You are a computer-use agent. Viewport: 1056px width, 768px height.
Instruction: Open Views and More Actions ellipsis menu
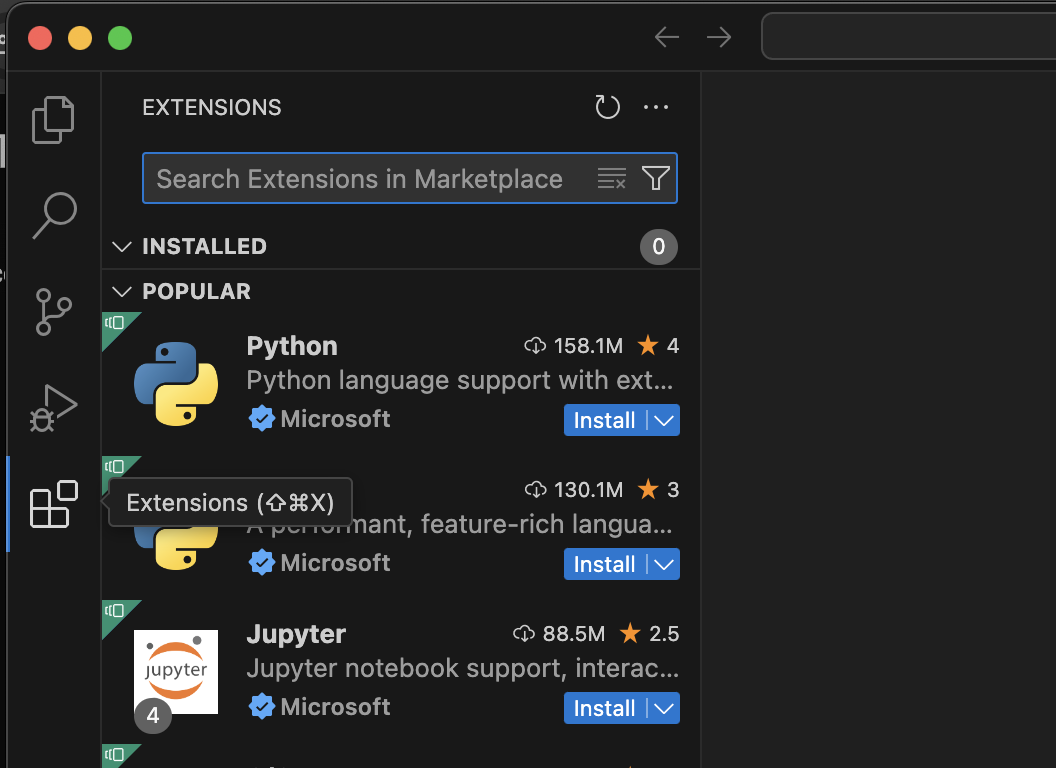click(x=656, y=107)
